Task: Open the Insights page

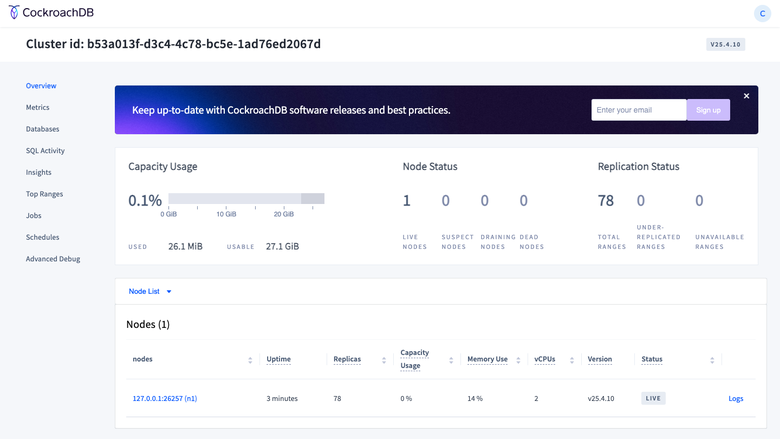Action: click(38, 173)
